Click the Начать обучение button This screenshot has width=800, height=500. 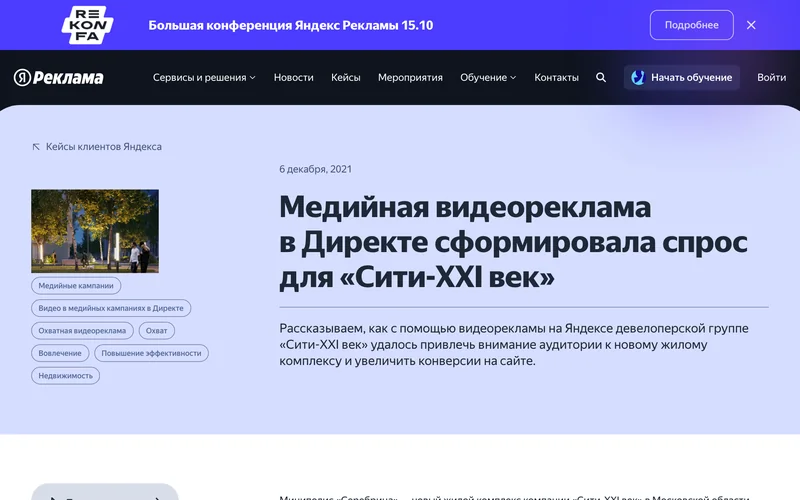682,78
